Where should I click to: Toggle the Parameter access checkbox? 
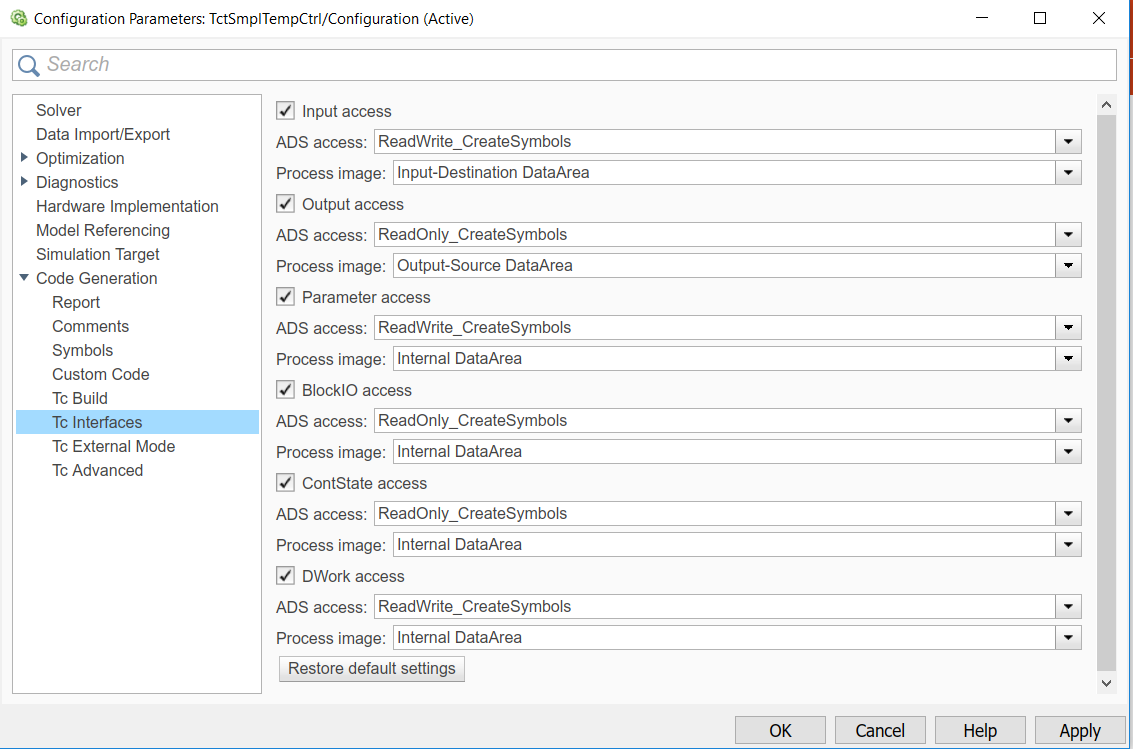tap(285, 297)
